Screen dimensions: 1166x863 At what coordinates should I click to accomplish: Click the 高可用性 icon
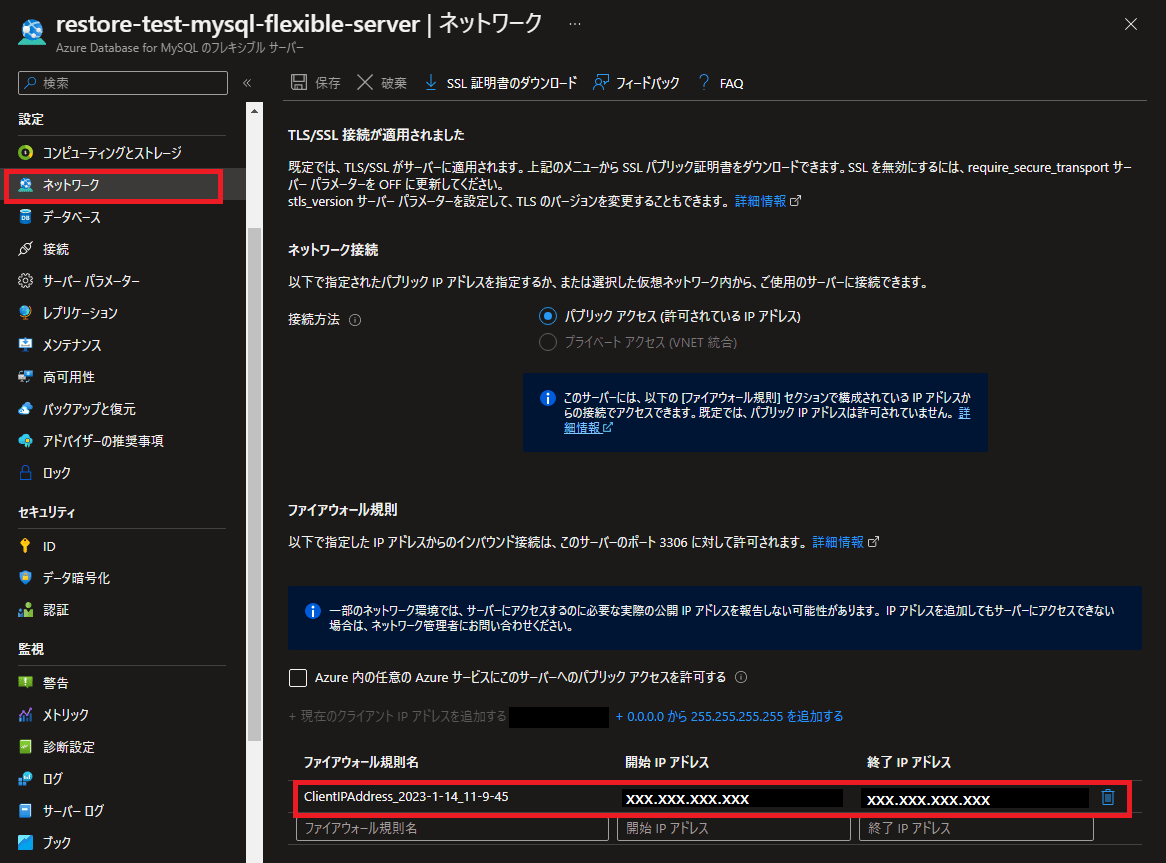point(25,377)
